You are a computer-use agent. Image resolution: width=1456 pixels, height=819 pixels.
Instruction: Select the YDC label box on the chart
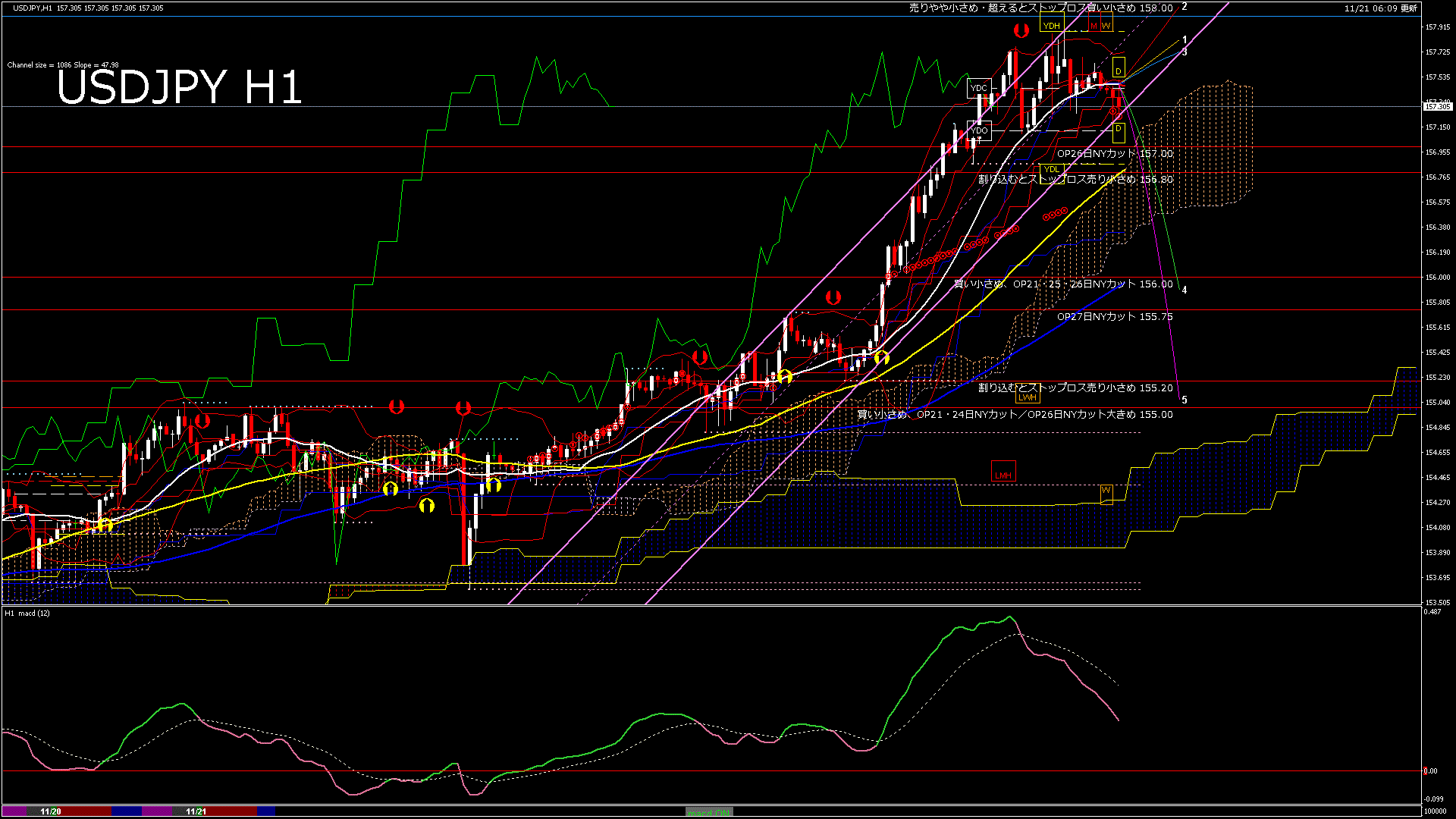[x=980, y=88]
